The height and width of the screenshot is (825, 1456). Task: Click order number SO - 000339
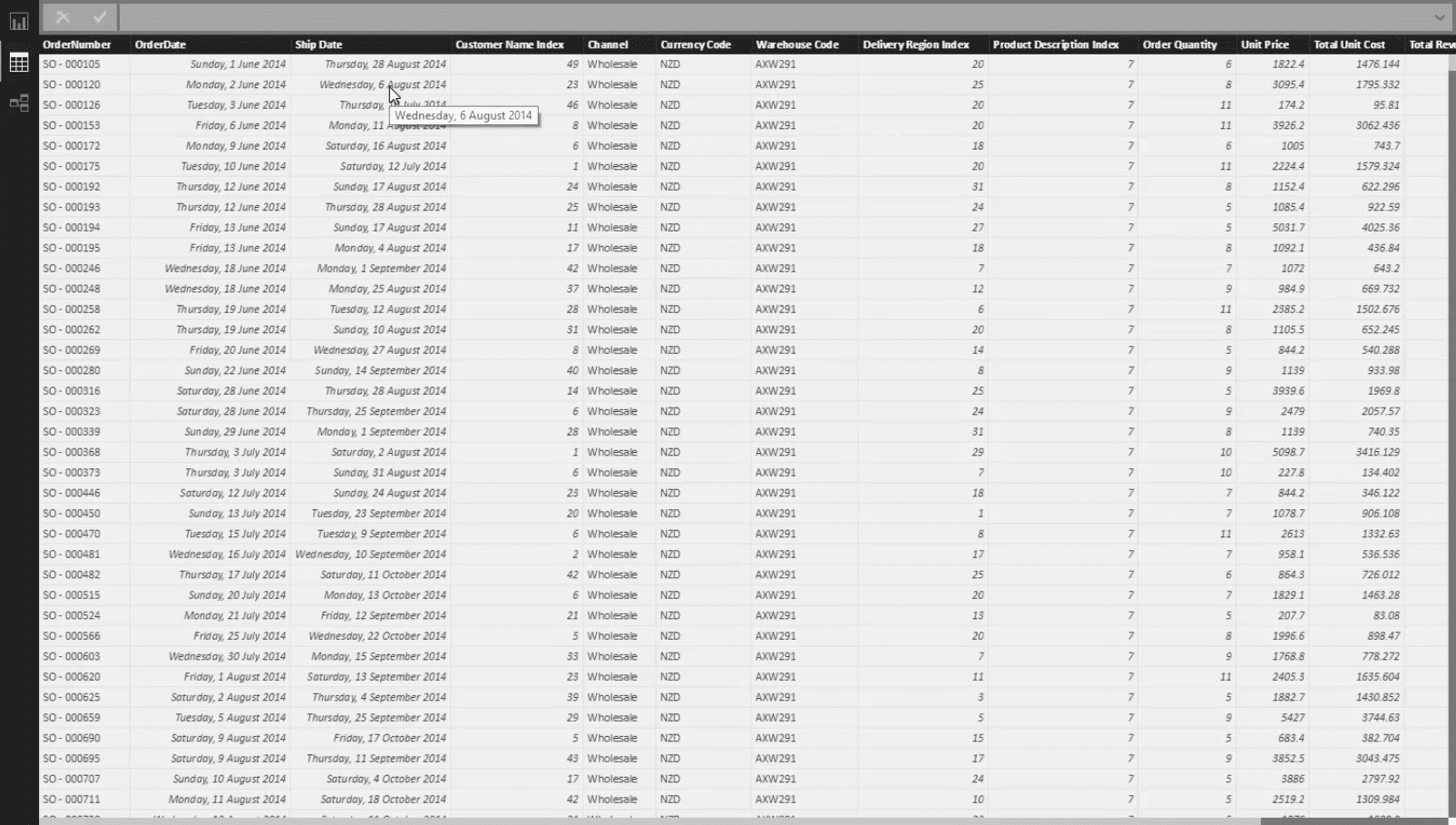point(72,432)
